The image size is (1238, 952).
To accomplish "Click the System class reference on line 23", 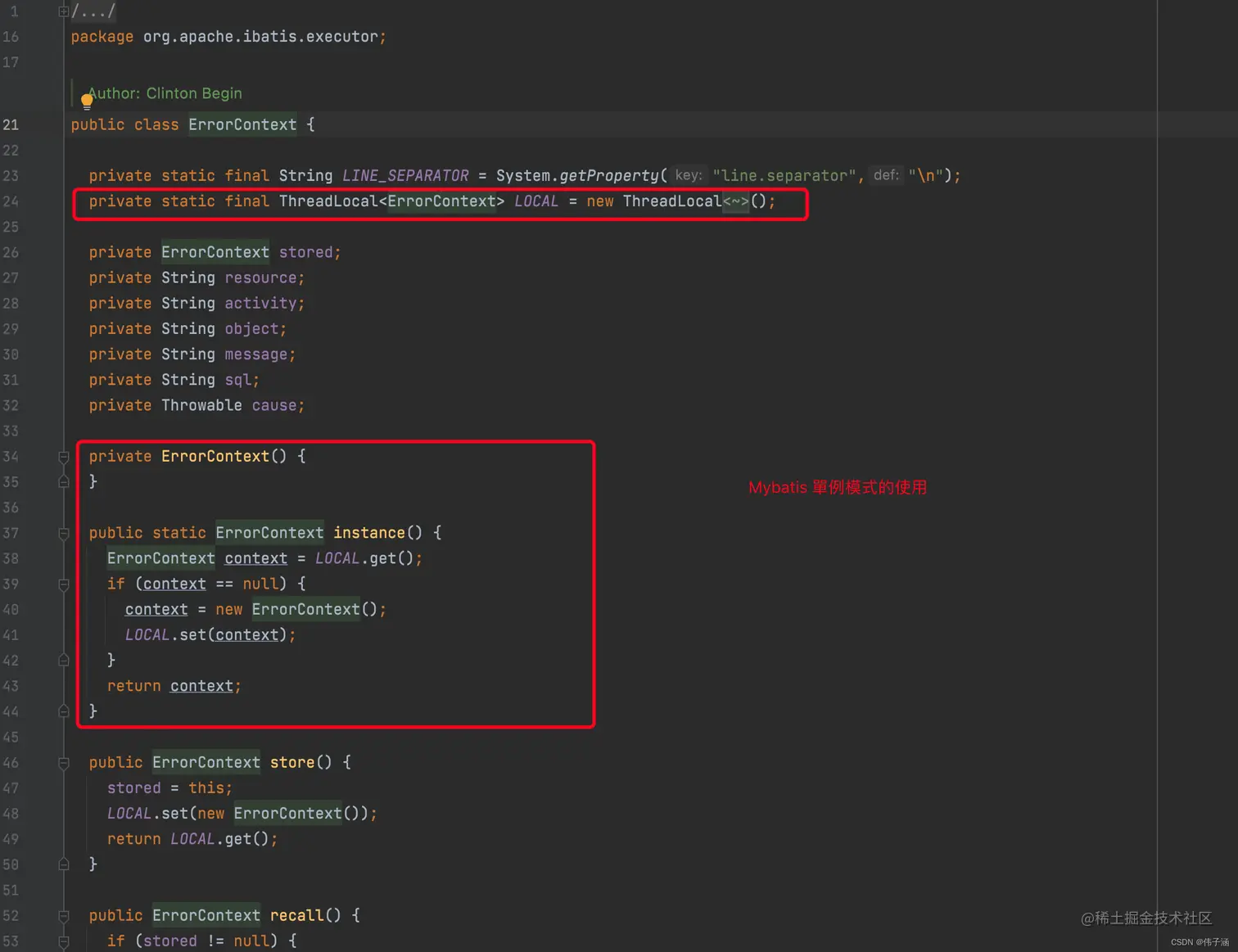I will tap(523, 176).
